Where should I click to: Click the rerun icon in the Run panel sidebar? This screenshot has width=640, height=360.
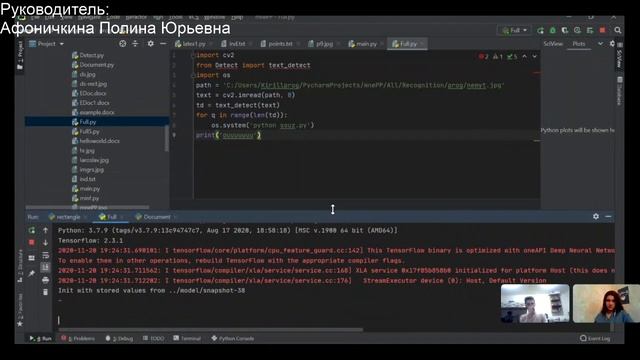pyautogui.click(x=32, y=231)
